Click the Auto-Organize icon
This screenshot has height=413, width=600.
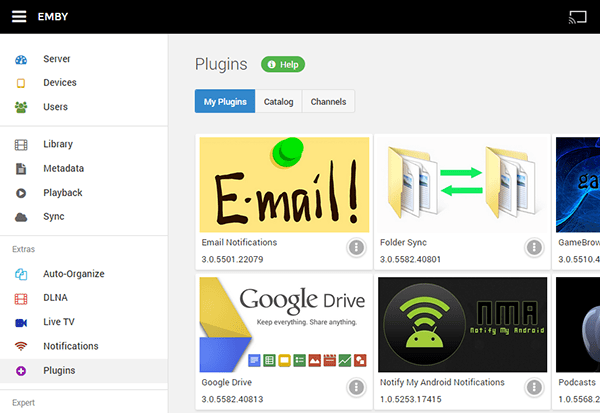pos(21,274)
